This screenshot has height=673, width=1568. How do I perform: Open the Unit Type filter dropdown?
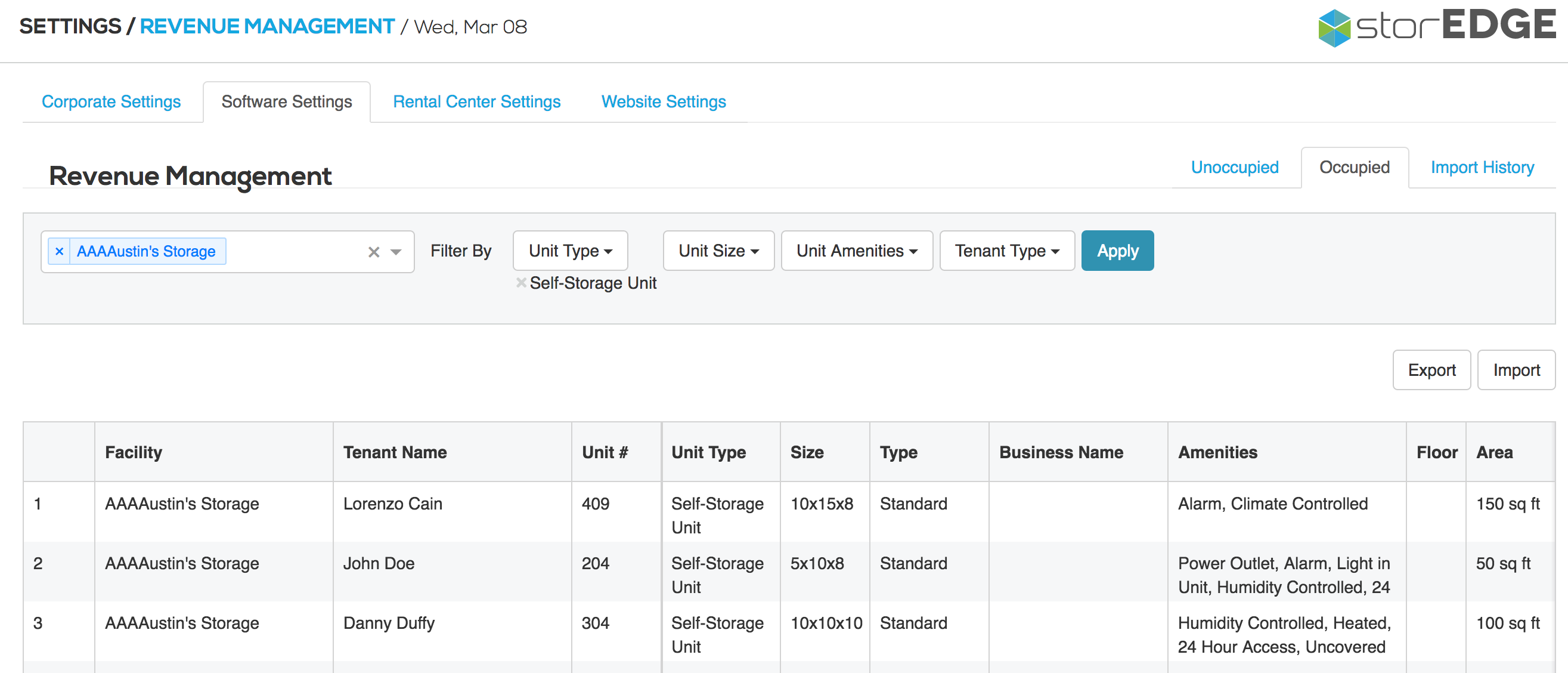(570, 251)
